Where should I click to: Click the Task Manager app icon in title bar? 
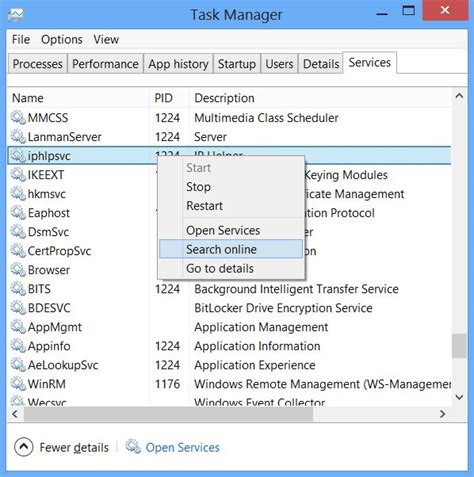[x=16, y=14]
